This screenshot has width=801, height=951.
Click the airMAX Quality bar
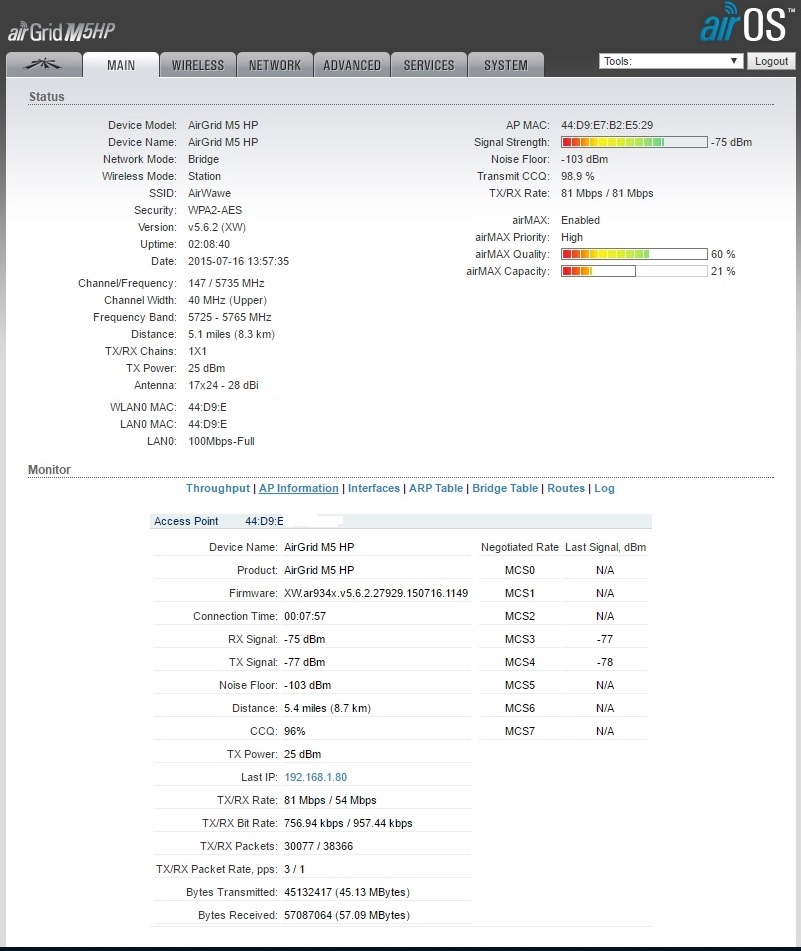634,254
